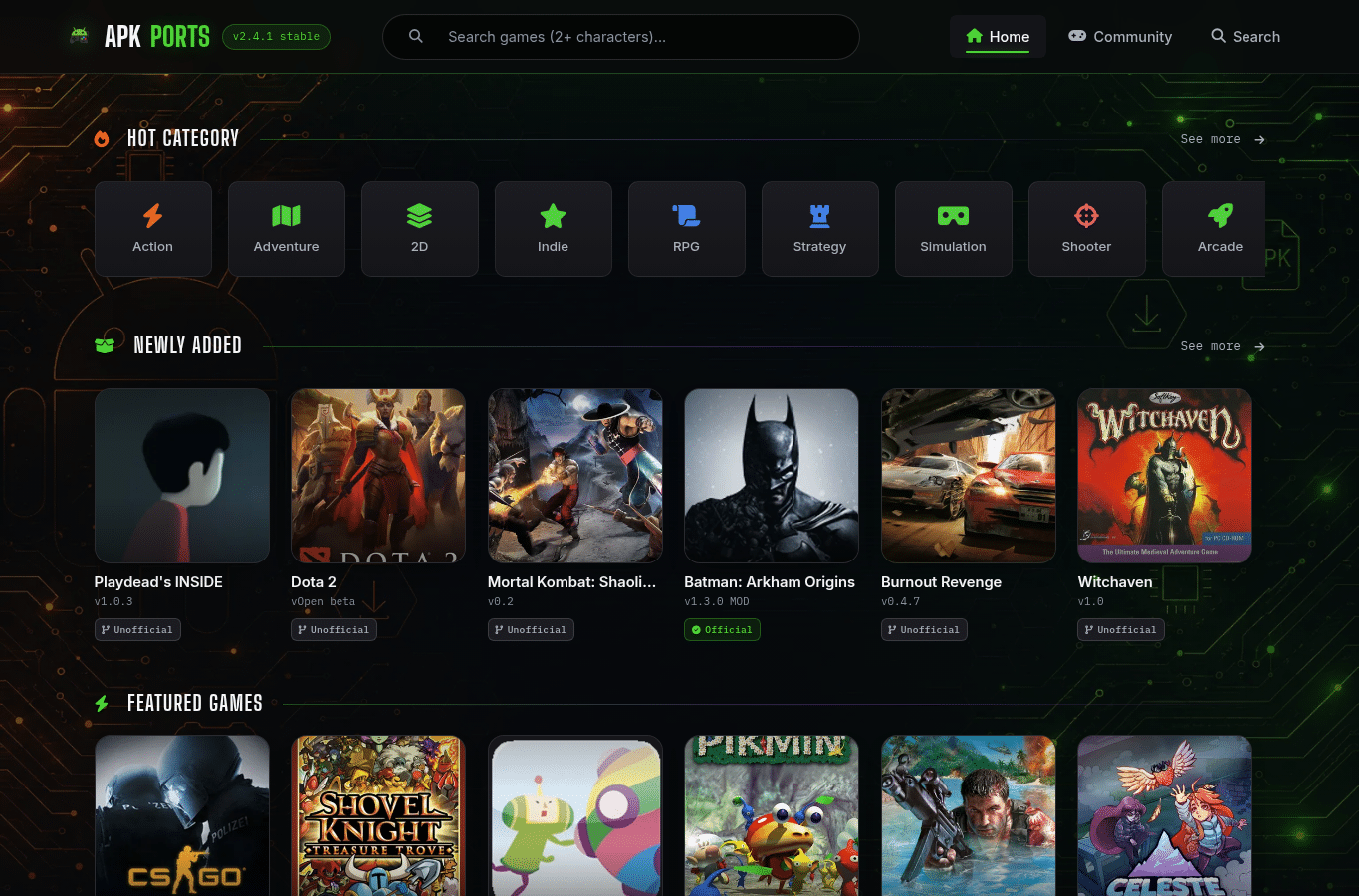
Task: Click the Community gamepad icon
Action: tap(1077, 36)
